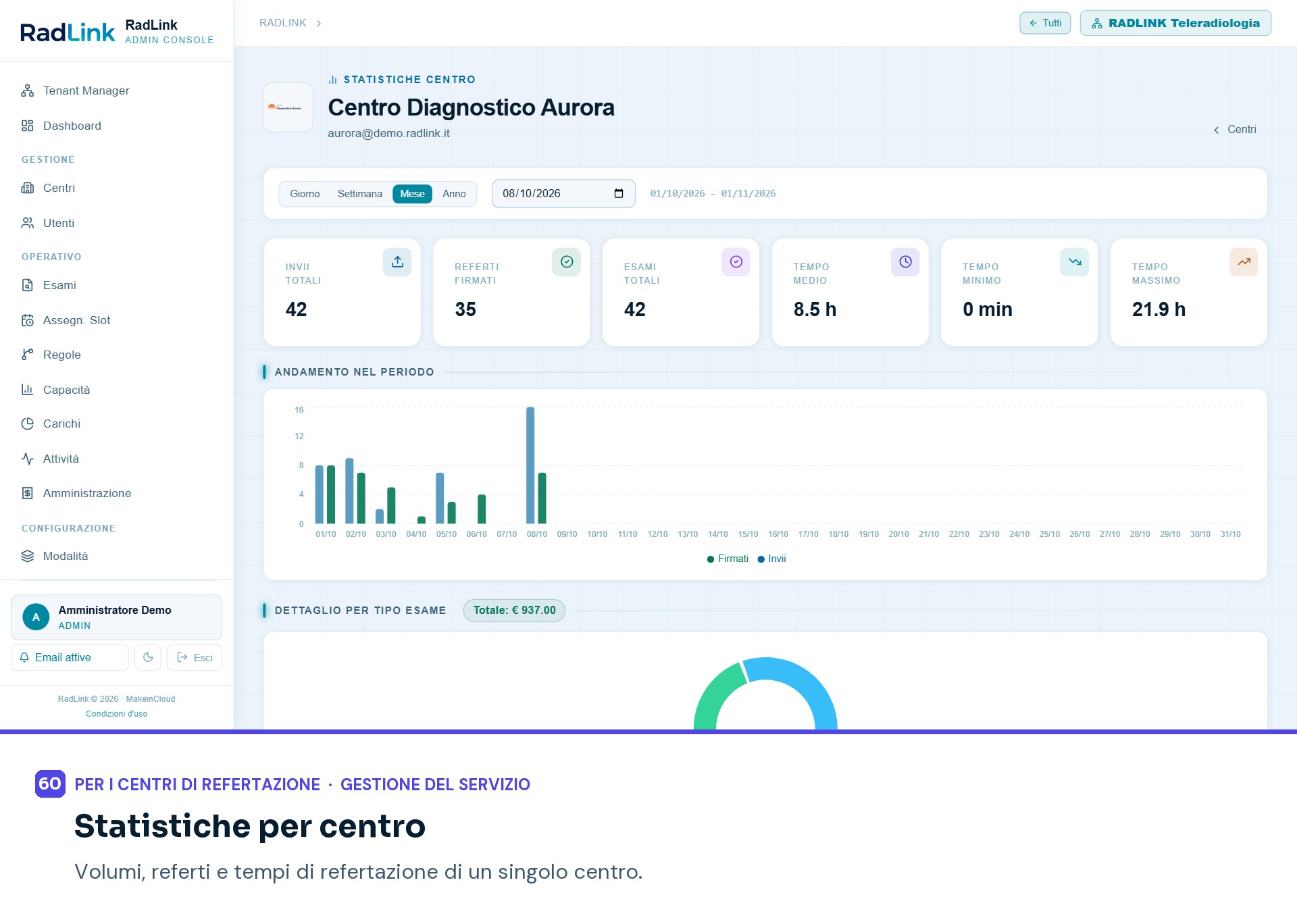Open Capacità chart icon

point(27,390)
